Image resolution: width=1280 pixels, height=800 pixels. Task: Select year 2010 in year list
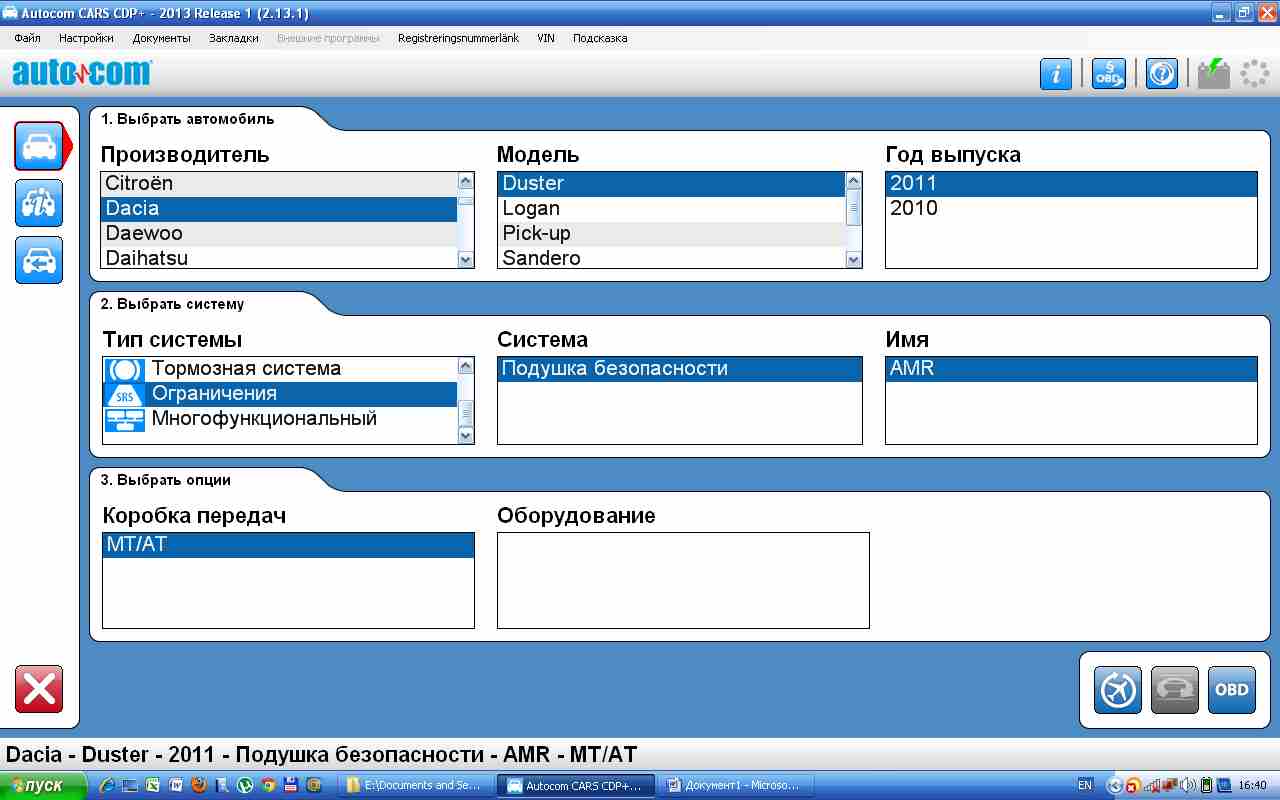[1070, 208]
